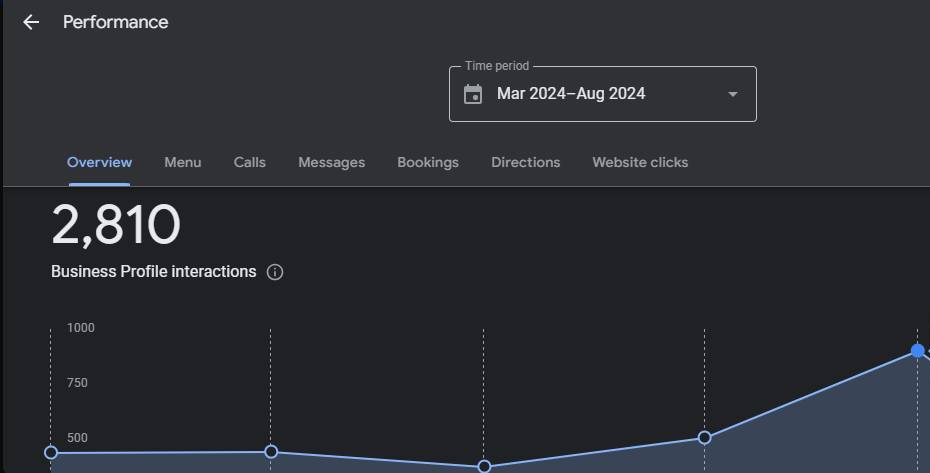This screenshot has width=930, height=473.
Task: Switch to the Directions tab
Action: click(525, 162)
